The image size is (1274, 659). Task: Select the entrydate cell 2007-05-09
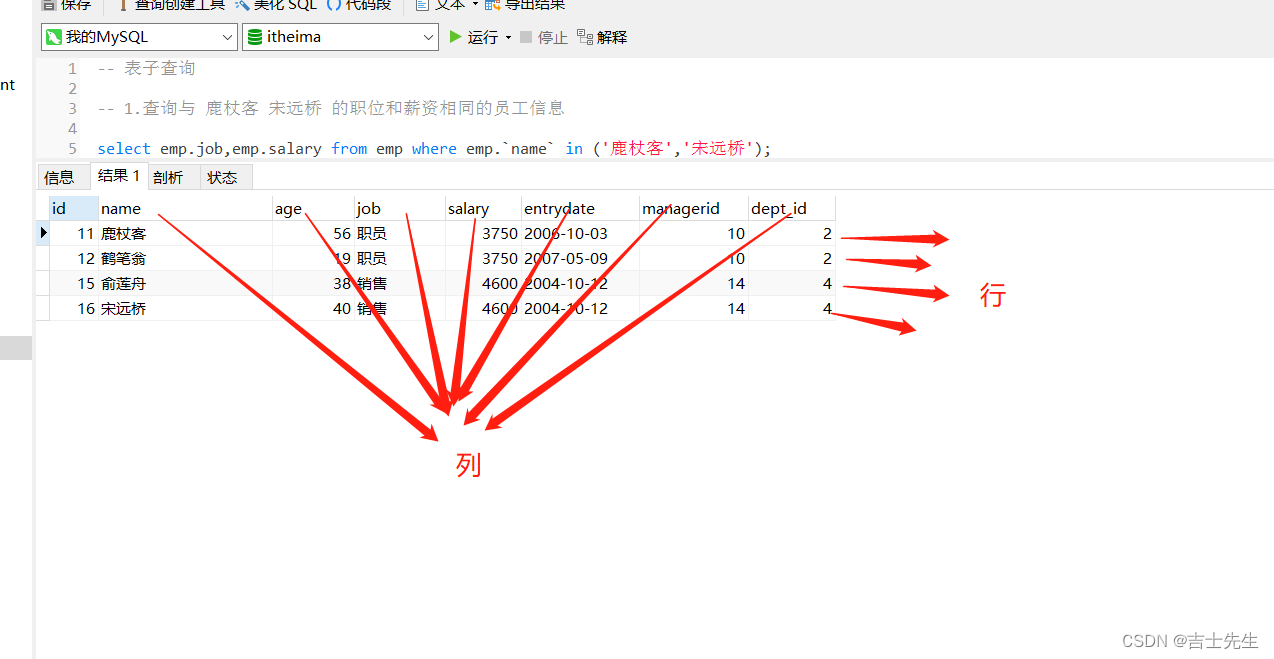tap(580, 258)
